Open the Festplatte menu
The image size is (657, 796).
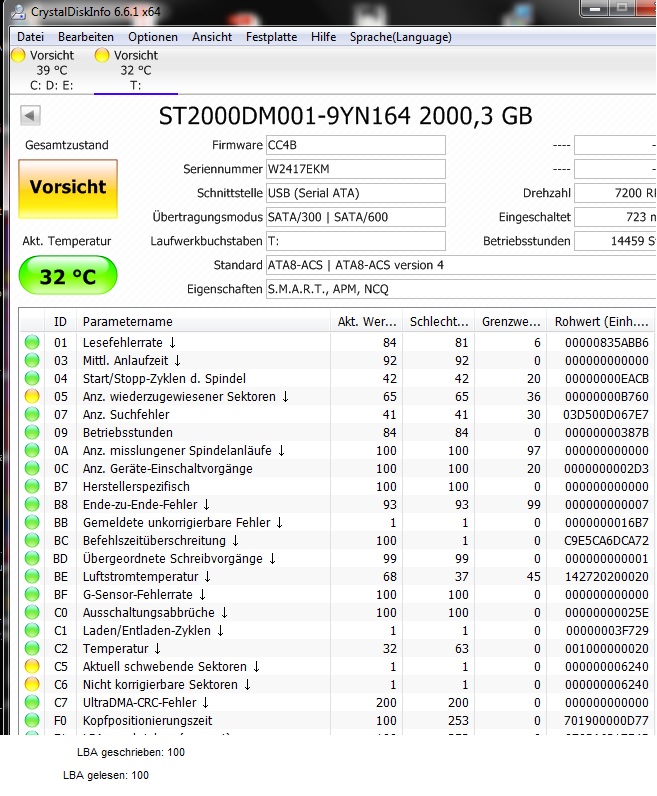[272, 37]
